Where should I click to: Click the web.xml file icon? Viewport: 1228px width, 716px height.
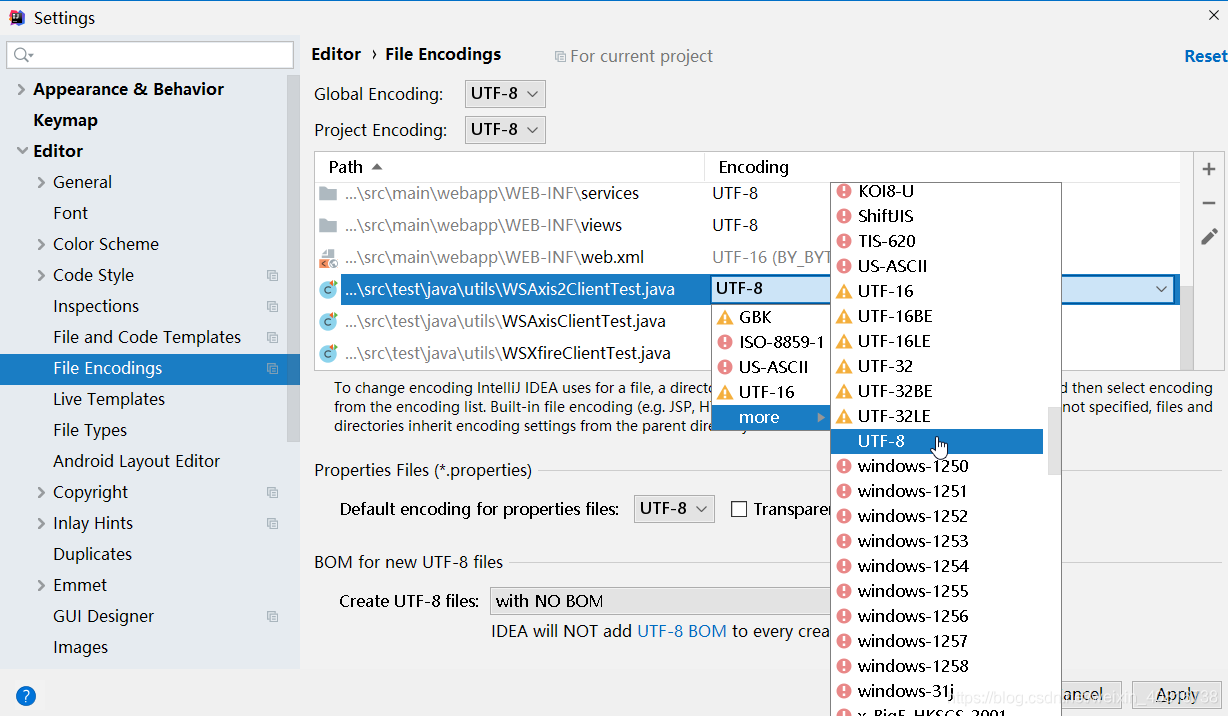[328, 258]
